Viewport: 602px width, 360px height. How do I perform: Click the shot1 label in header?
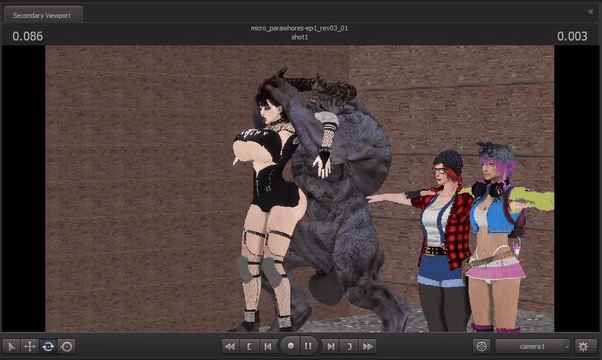(x=299, y=37)
